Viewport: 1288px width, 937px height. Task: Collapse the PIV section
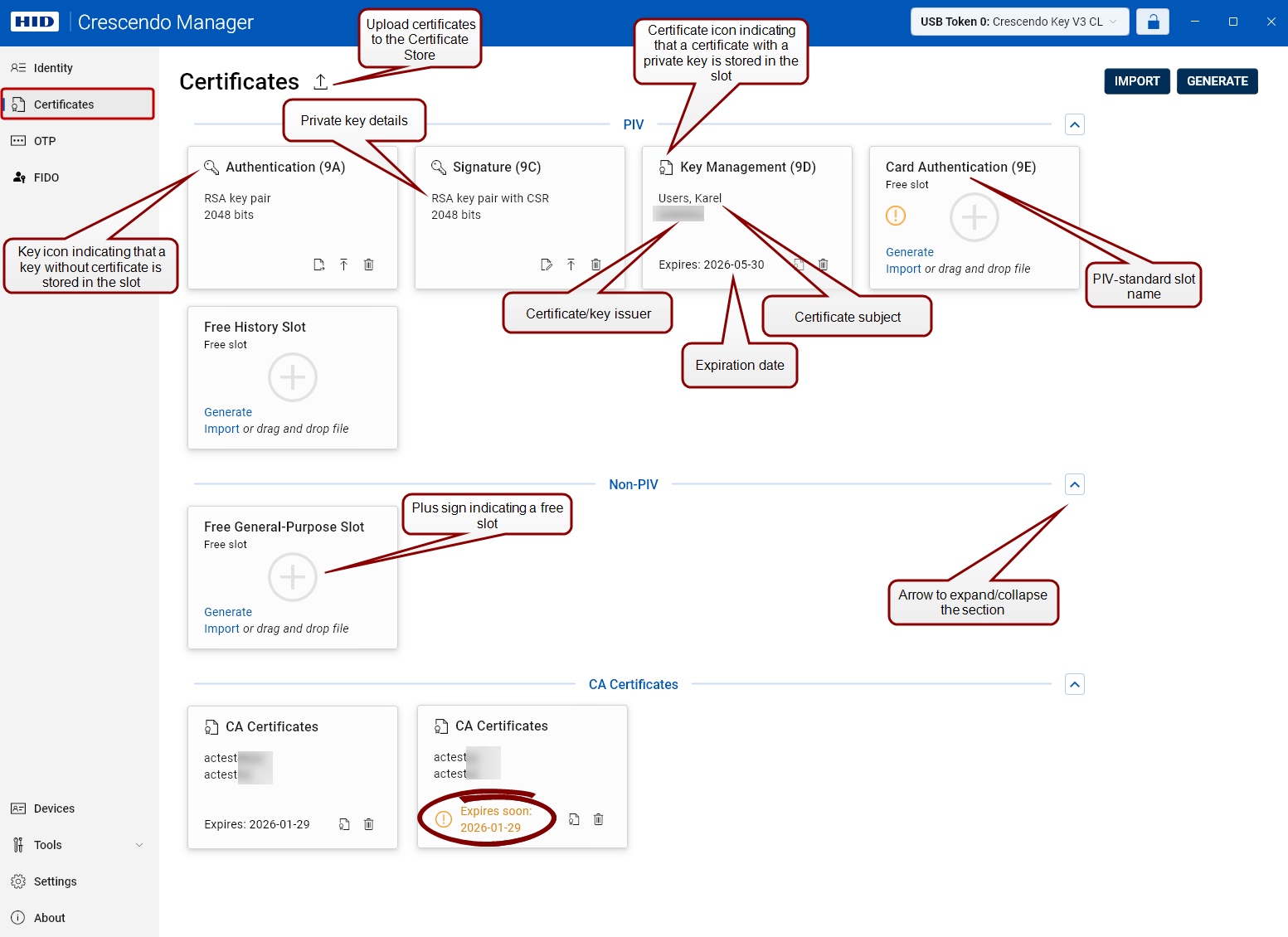[1074, 125]
